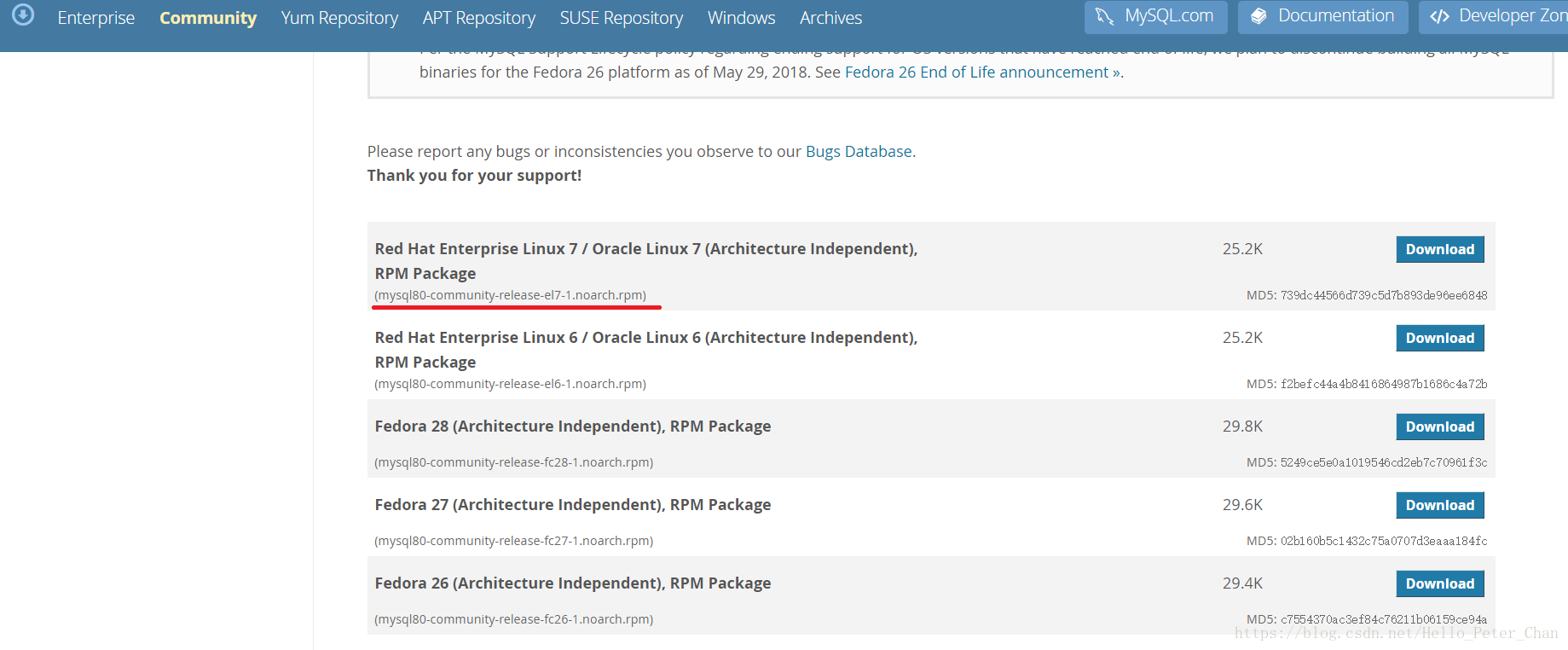Switch to SUSE Repository tab
This screenshot has width=1568, height=650.
pos(622,18)
